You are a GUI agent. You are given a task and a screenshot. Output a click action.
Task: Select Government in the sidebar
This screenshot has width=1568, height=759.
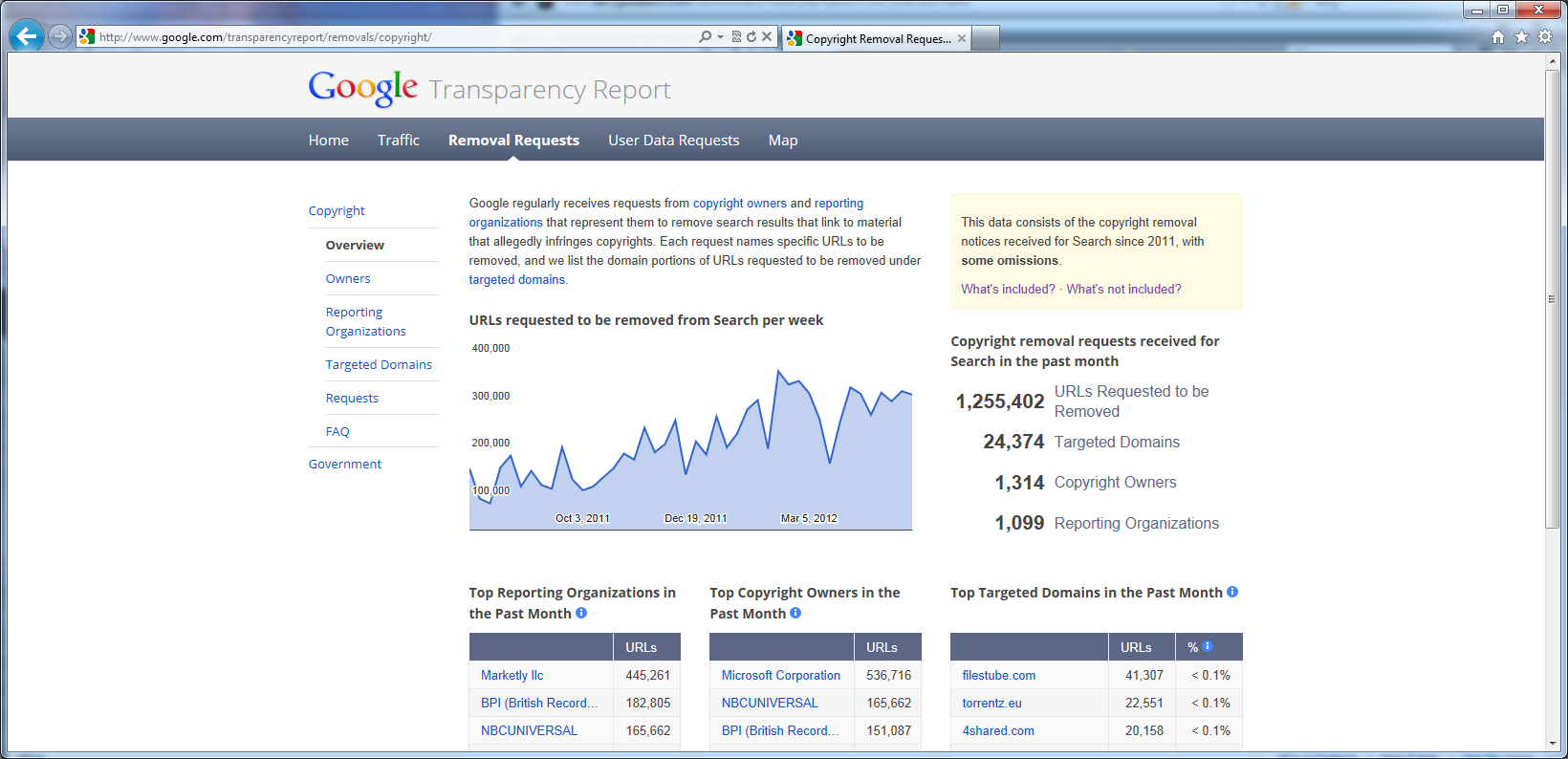click(x=345, y=464)
